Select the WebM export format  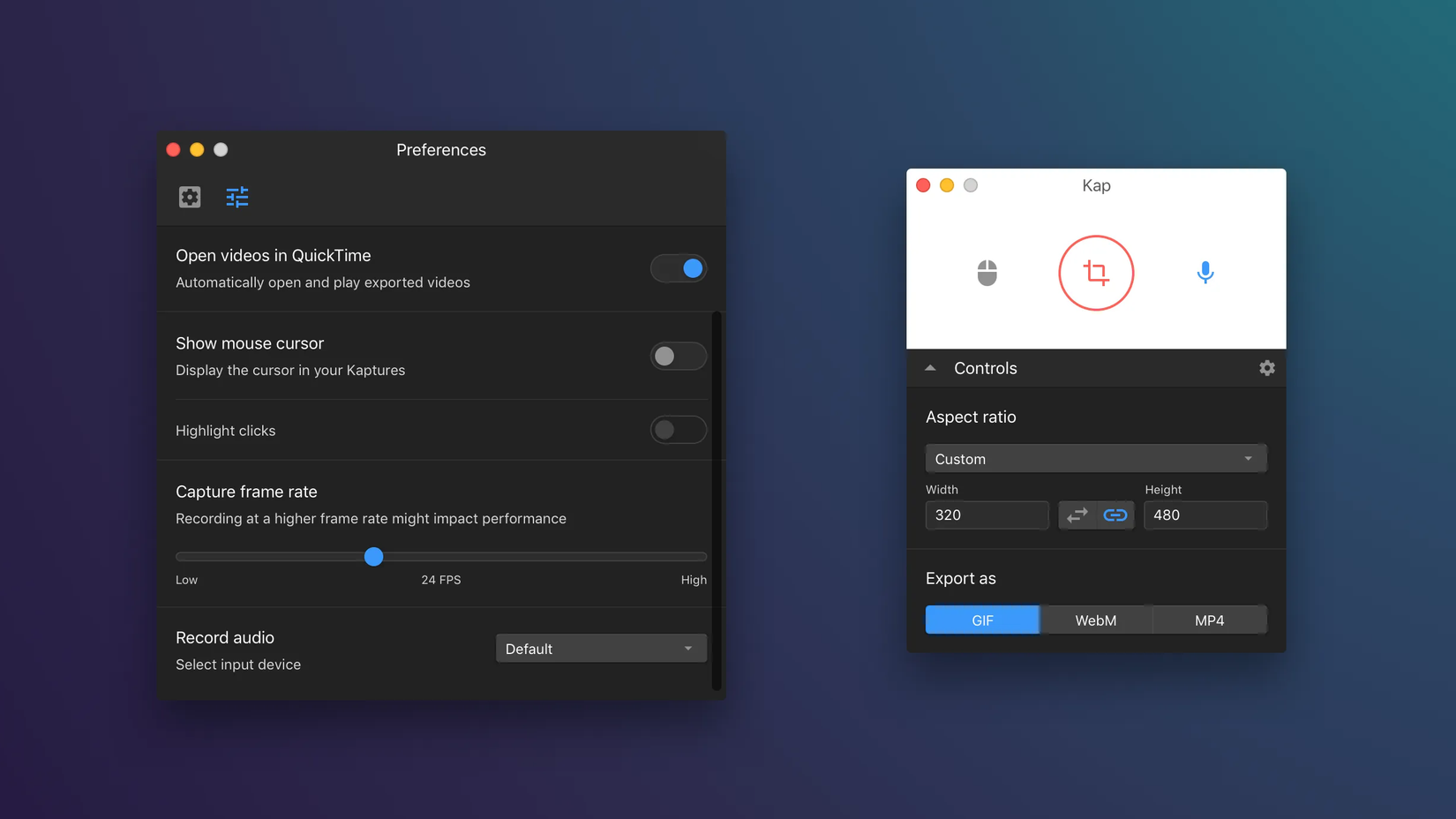pyautogui.click(x=1096, y=620)
